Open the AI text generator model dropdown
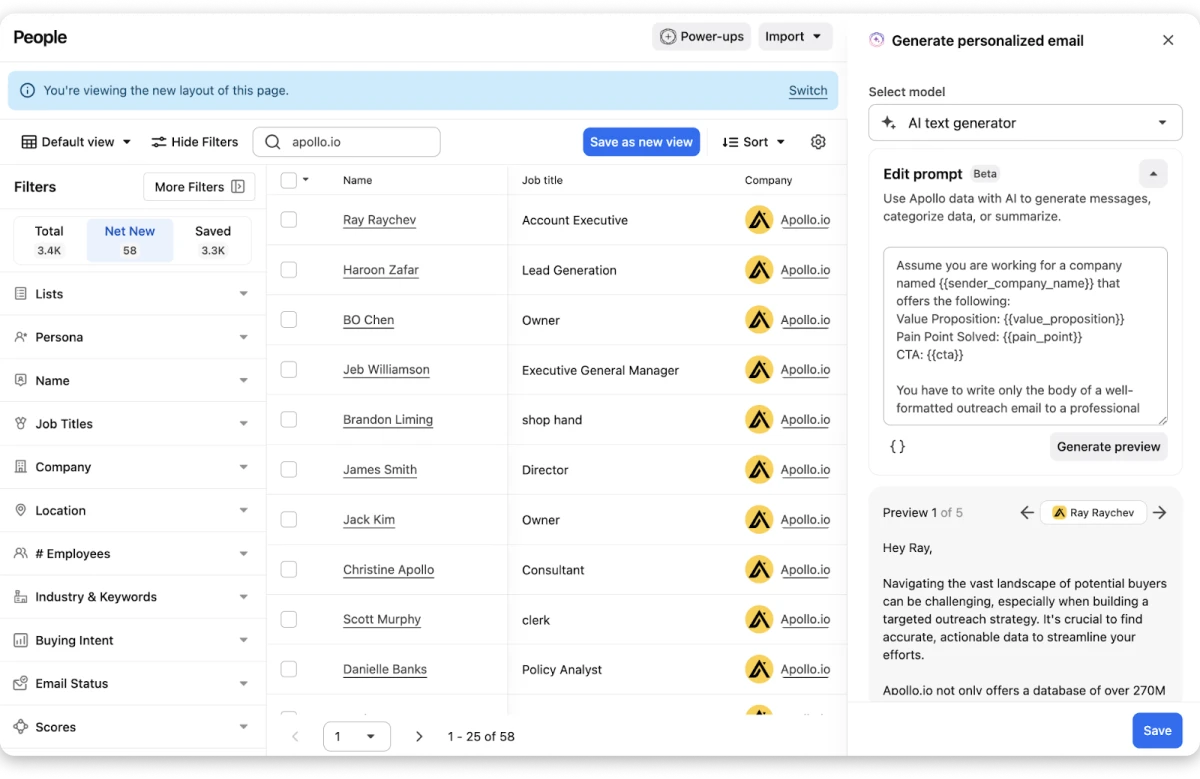This screenshot has width=1200, height=779. (1026, 123)
